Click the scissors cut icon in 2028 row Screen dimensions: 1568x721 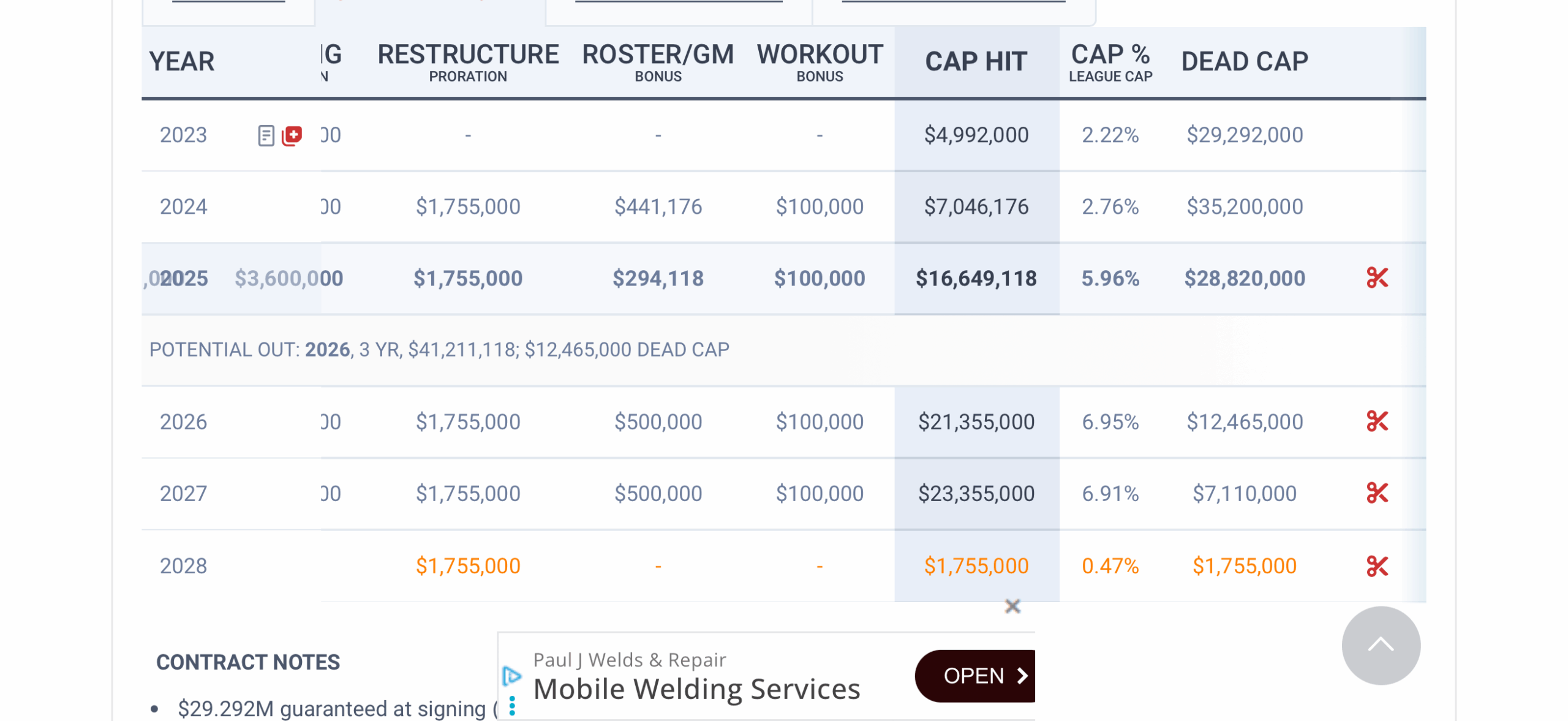coord(1376,566)
